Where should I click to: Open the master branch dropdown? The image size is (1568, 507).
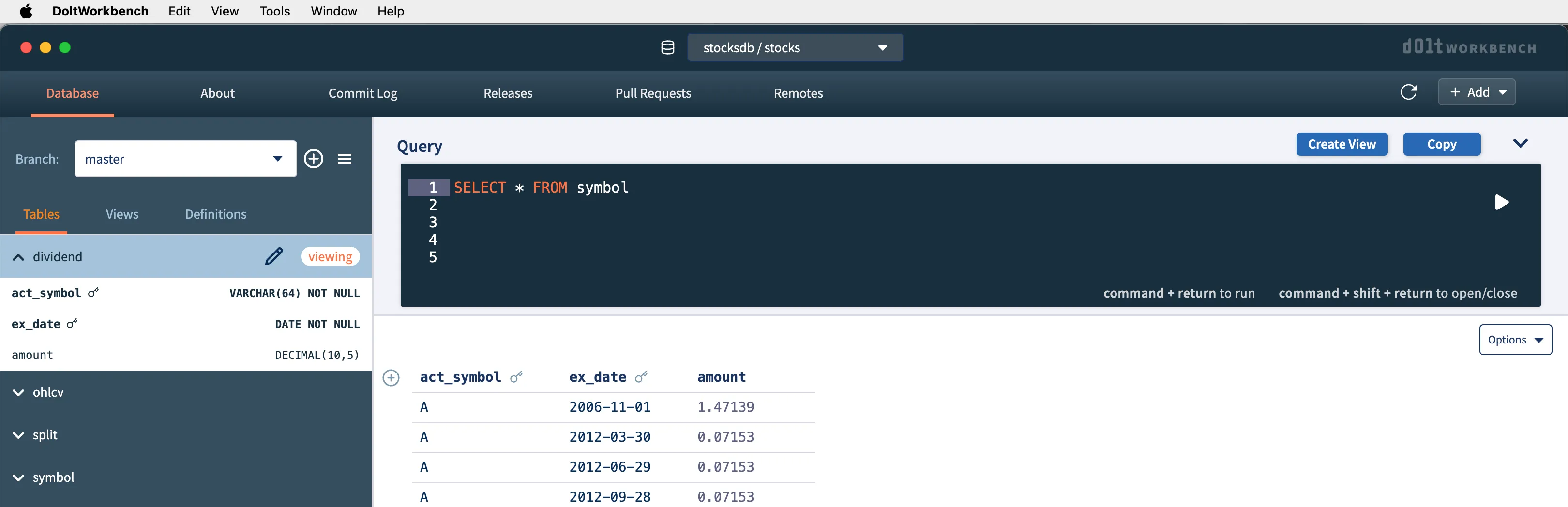[185, 159]
